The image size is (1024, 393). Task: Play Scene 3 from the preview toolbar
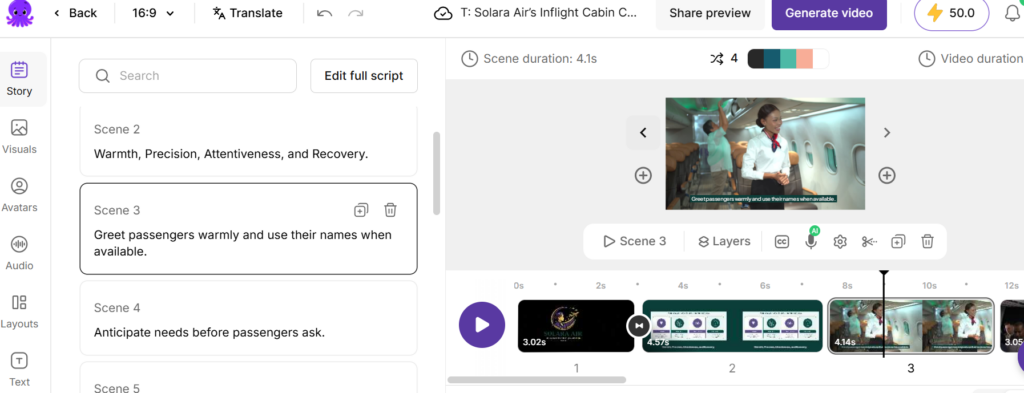[635, 242]
